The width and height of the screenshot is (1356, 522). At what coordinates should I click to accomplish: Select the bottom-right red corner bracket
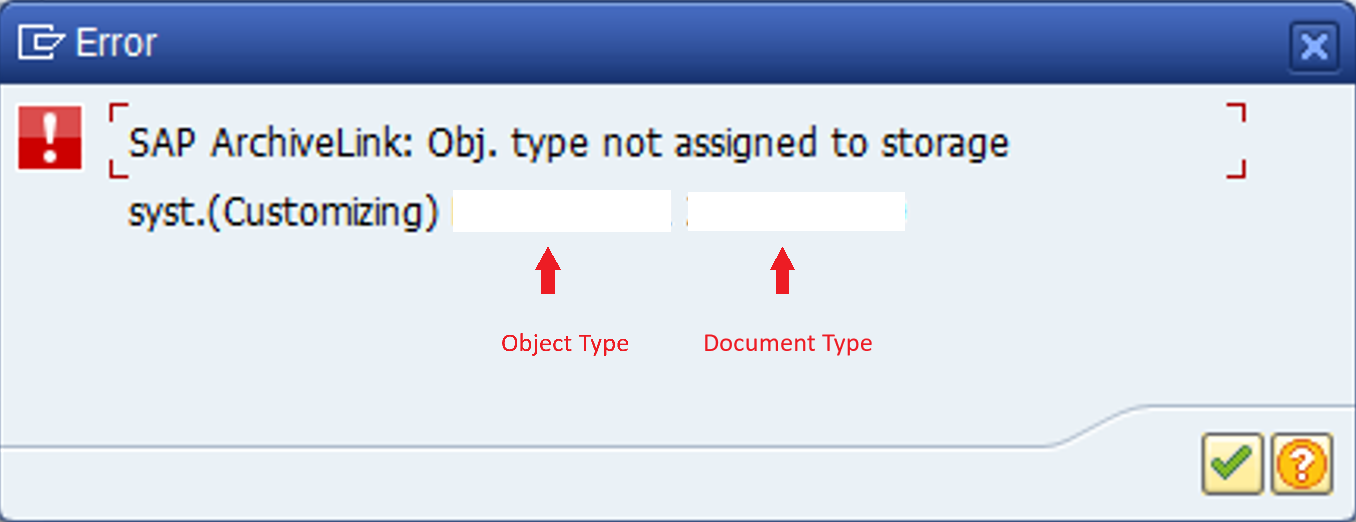point(1235,168)
